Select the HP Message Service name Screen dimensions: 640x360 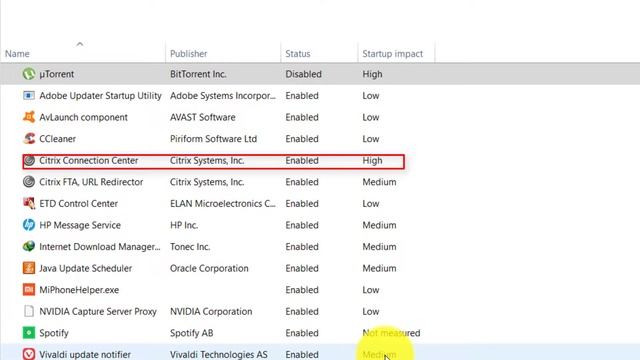point(80,225)
